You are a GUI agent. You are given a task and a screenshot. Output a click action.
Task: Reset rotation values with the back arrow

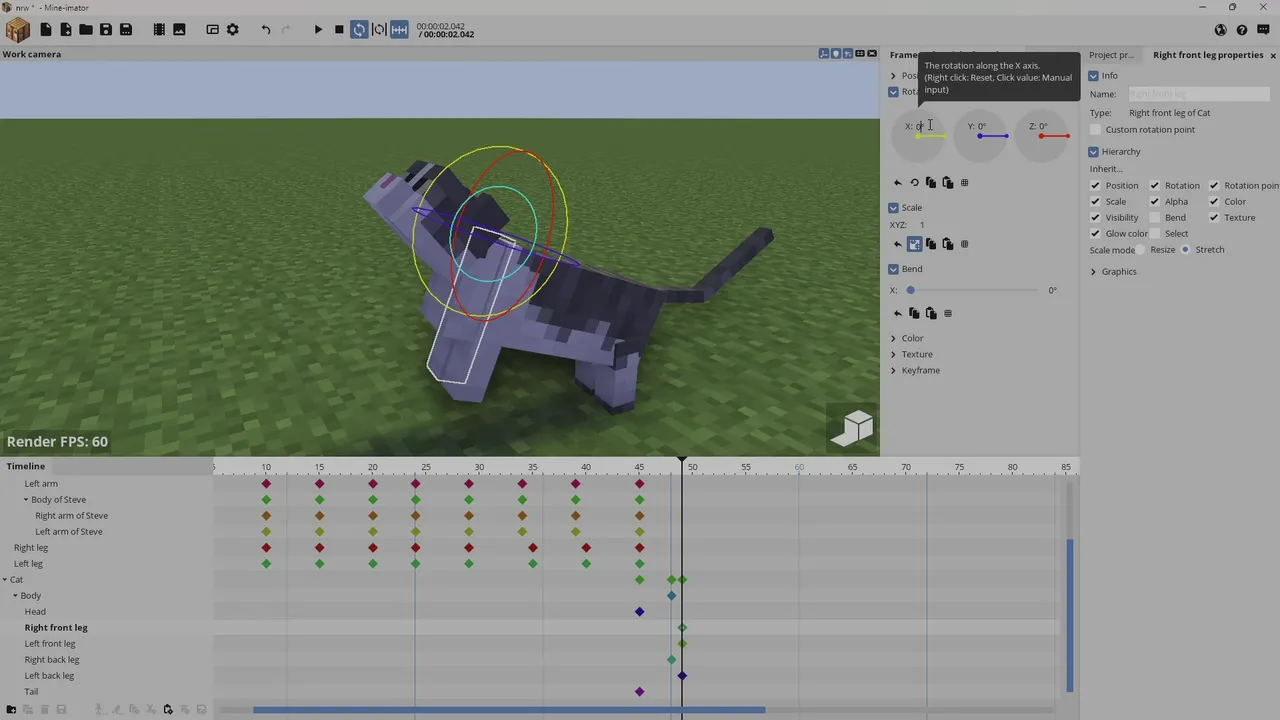[897, 183]
